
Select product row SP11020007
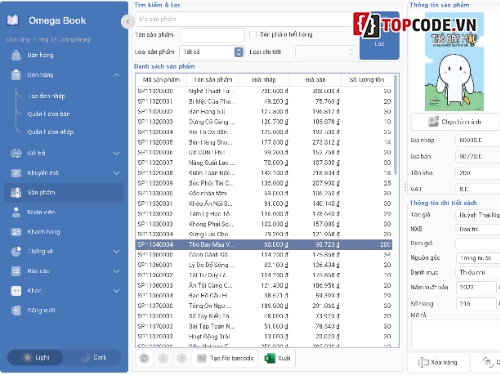coord(264,163)
